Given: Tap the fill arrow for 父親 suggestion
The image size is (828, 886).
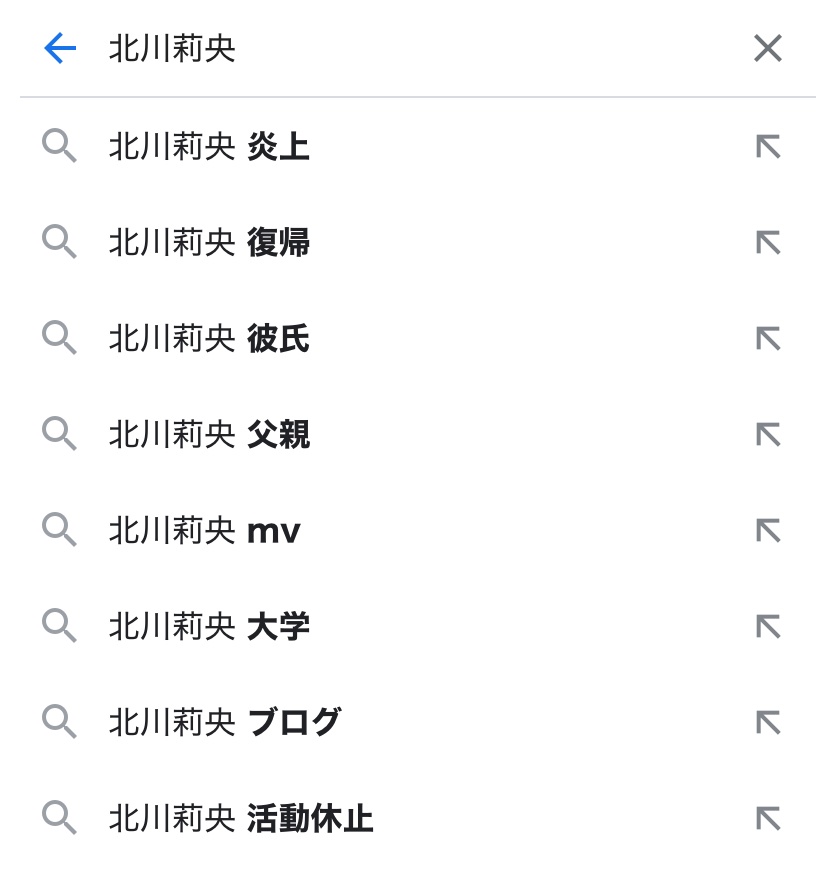Looking at the screenshot, I should pos(767,435).
